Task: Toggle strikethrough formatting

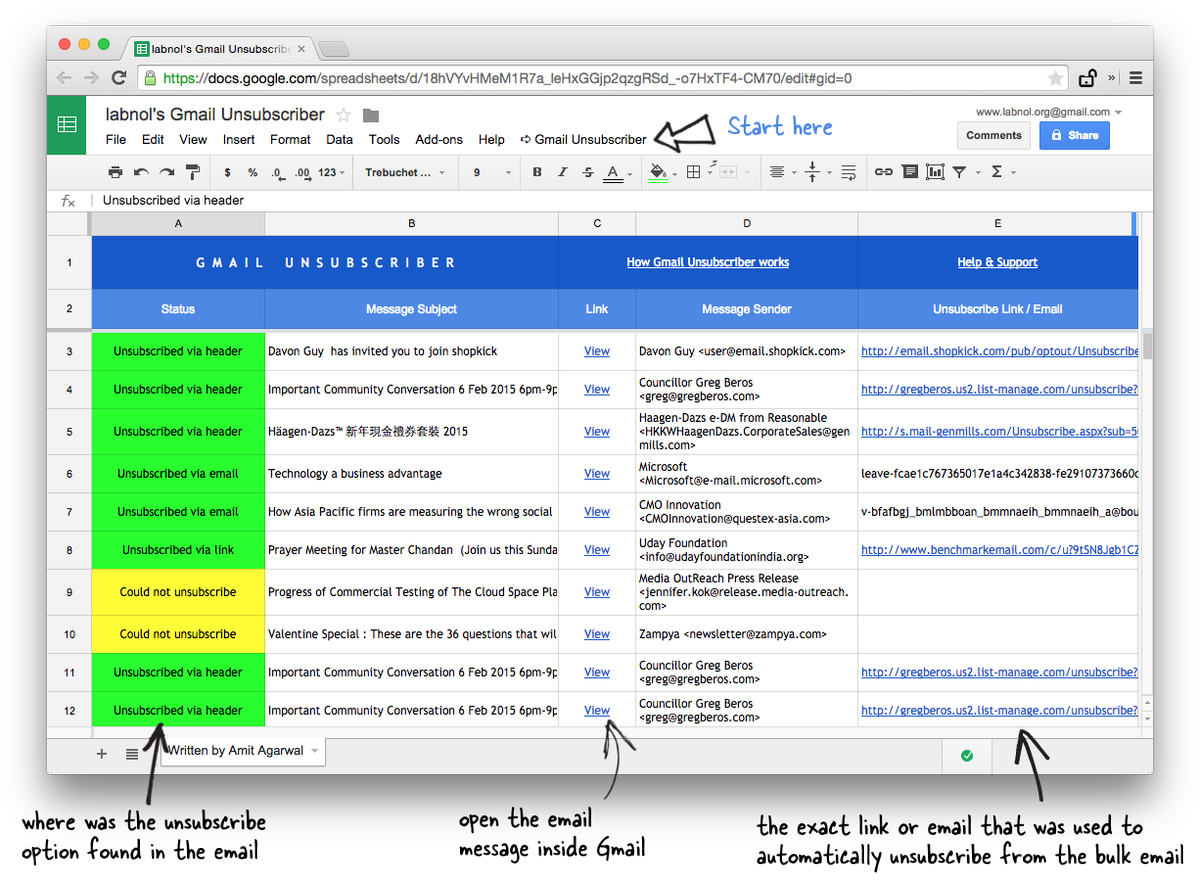Action: [587, 172]
